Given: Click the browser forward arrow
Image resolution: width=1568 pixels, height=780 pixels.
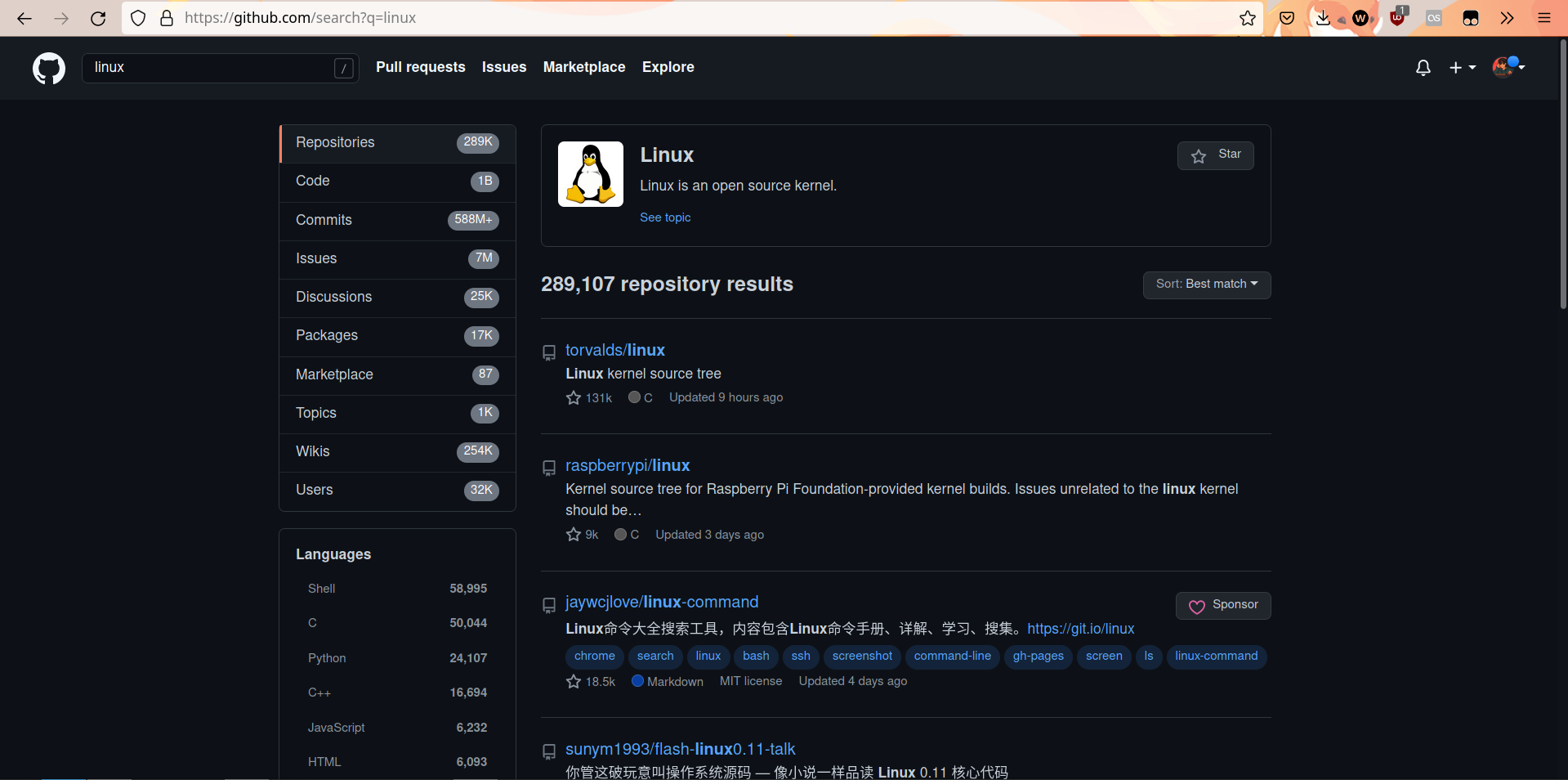Looking at the screenshot, I should (61, 18).
